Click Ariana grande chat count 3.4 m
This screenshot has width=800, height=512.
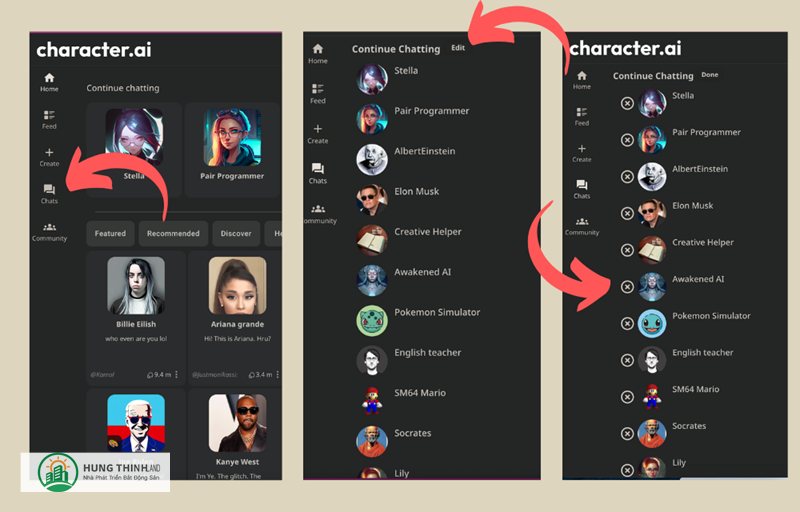(x=260, y=374)
